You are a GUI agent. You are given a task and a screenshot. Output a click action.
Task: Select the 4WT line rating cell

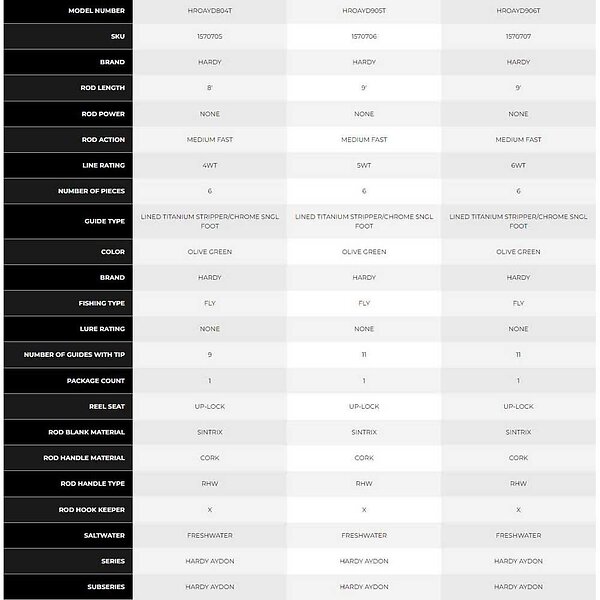[x=210, y=165]
